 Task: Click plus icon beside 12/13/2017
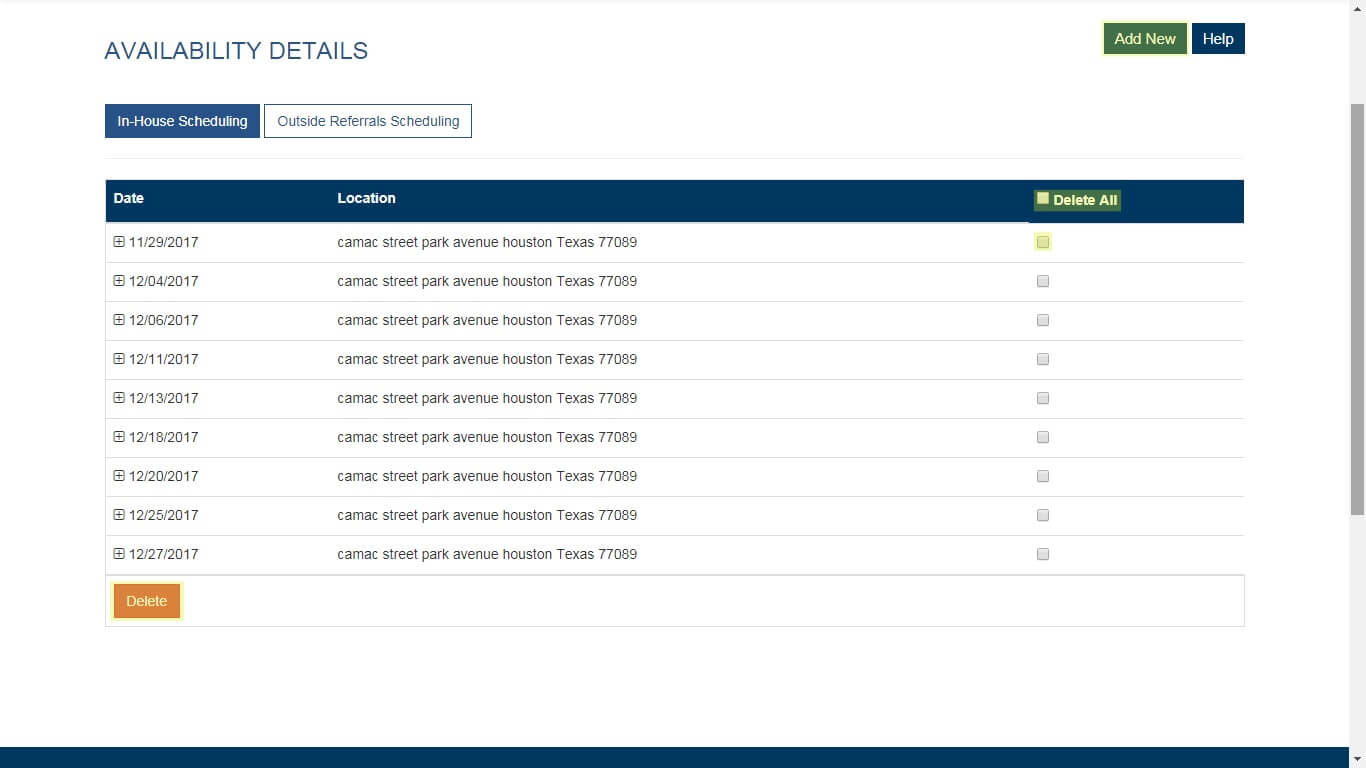pyautogui.click(x=119, y=398)
